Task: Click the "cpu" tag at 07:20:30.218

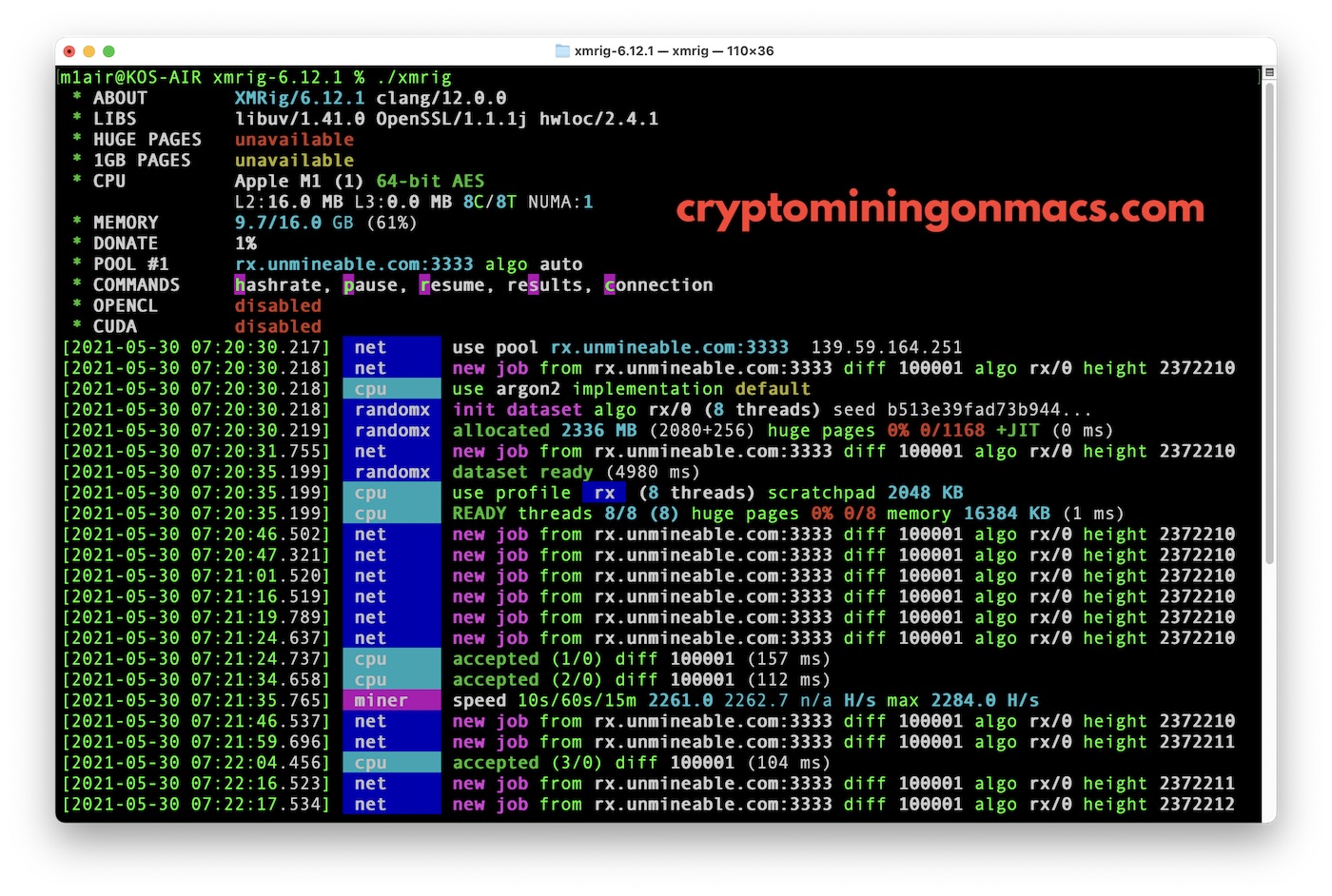Action: pyautogui.click(x=392, y=389)
